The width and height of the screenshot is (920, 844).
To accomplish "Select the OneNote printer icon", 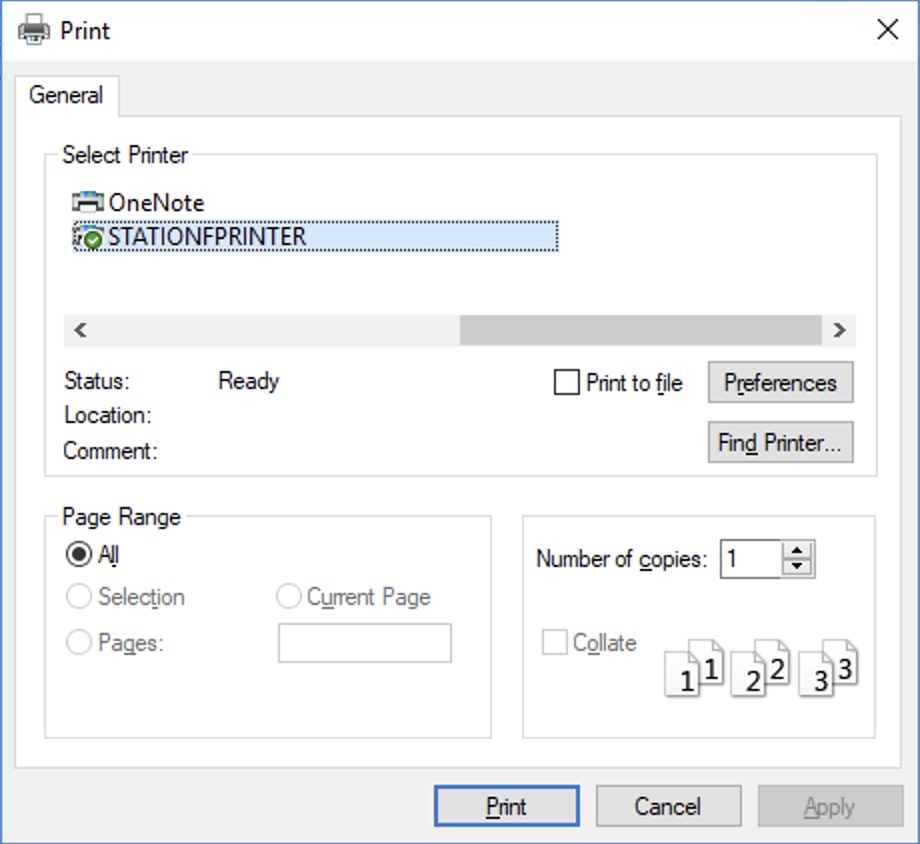I will click(88, 202).
